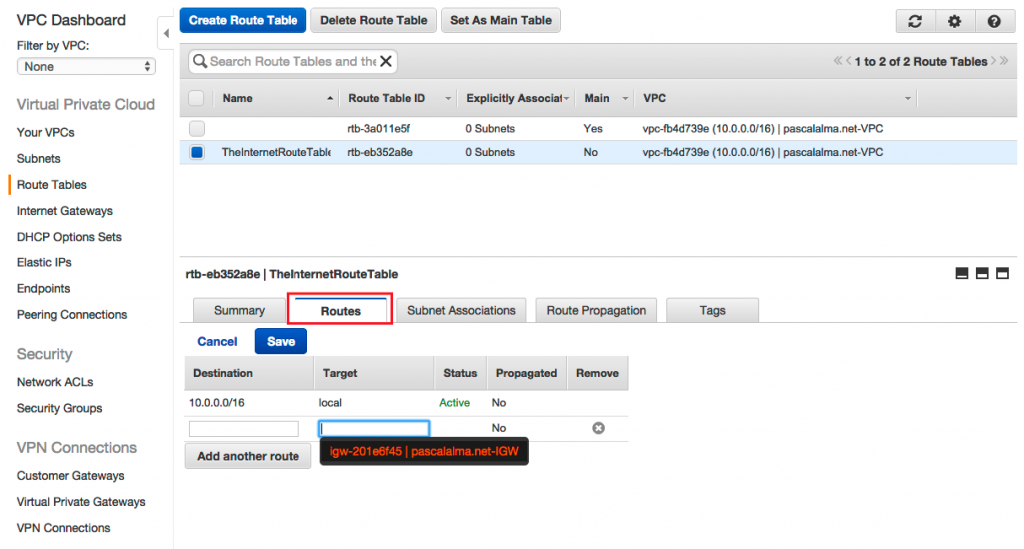The width and height of the screenshot is (1024, 549).
Task: Click Set As Main Table button
Action: pyautogui.click(x=501, y=20)
